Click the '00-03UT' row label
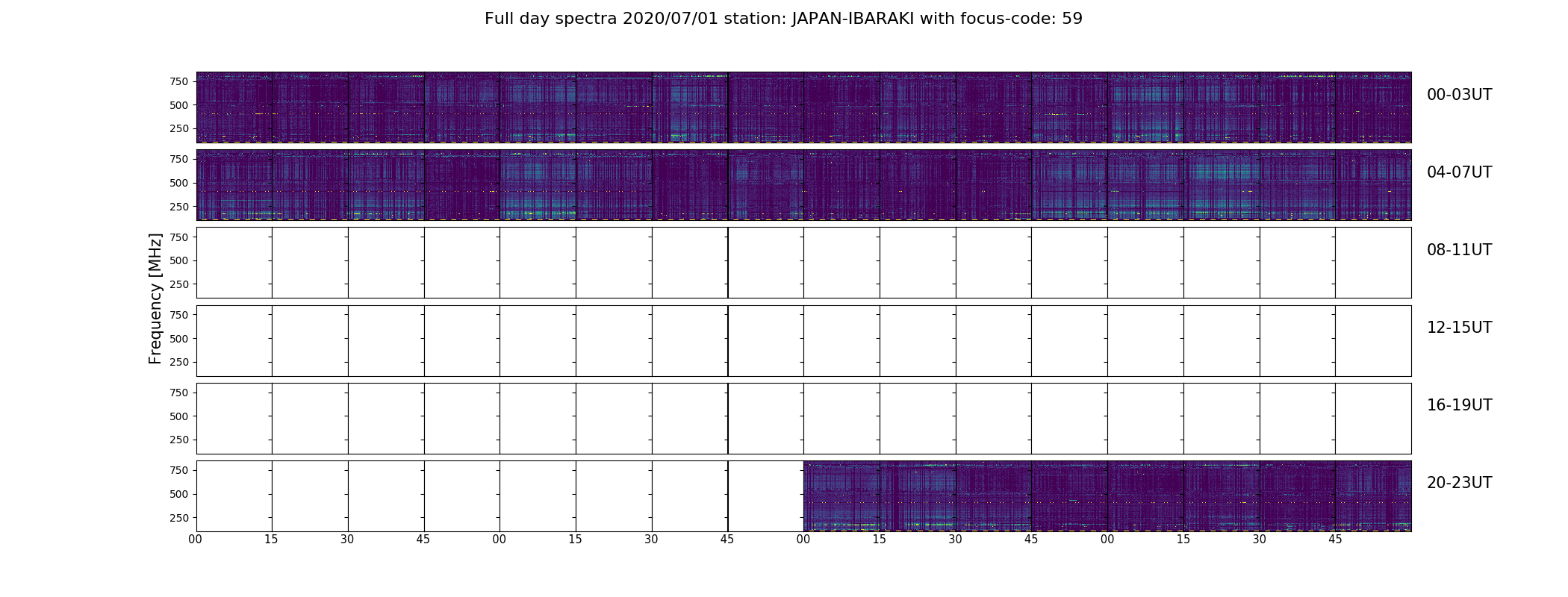1568x597 pixels. (x=1459, y=95)
